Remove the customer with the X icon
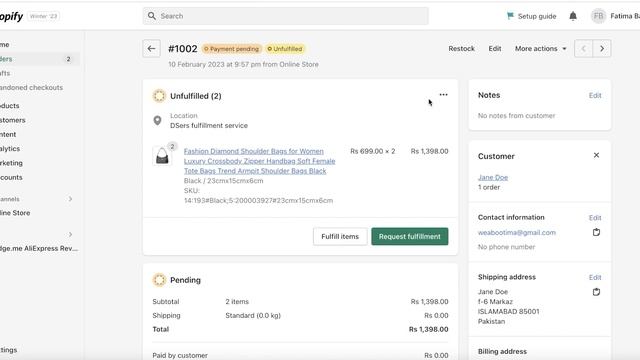 coord(596,155)
